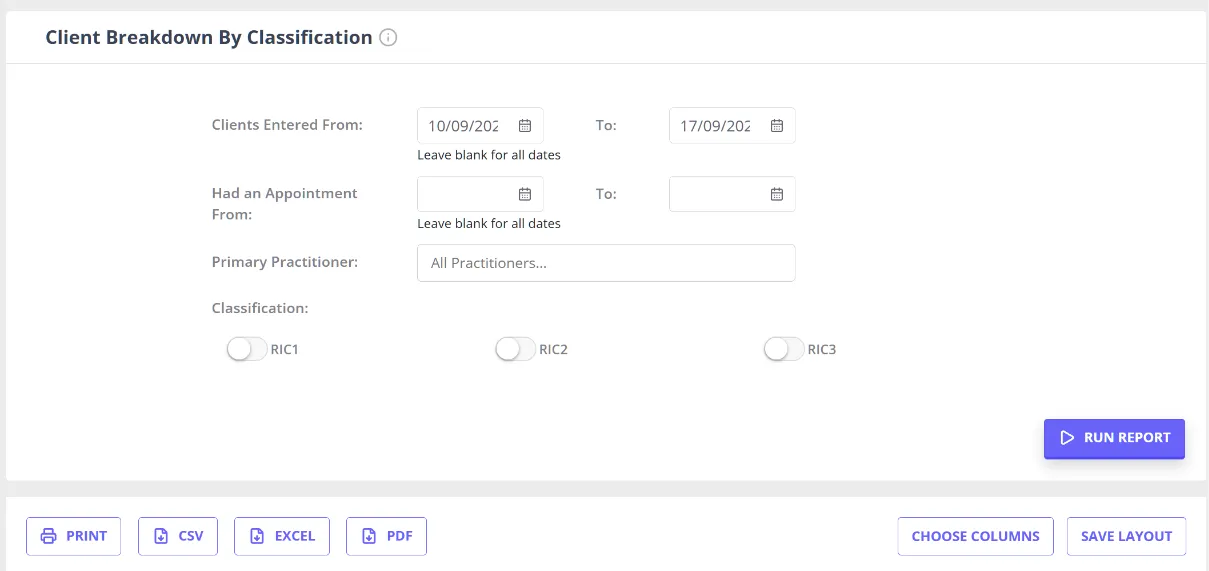Click the Clients Entered From label
The image size is (1209, 571).
coord(287,125)
